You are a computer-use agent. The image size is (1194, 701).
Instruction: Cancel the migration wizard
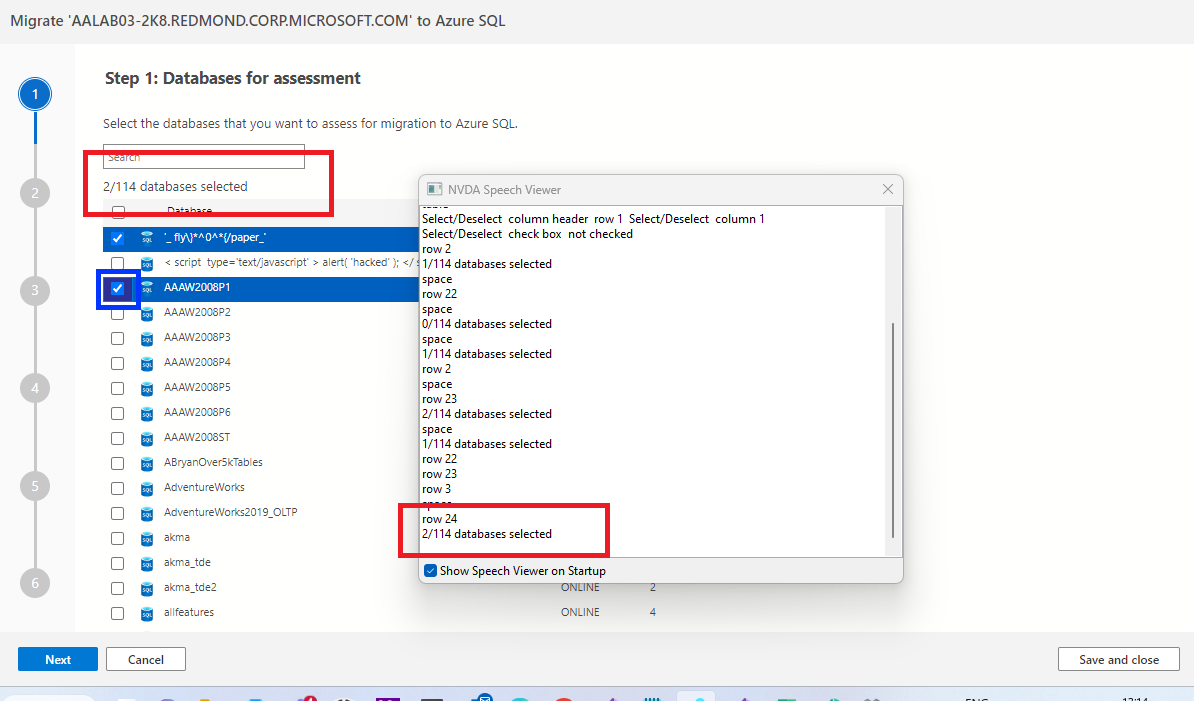pos(145,659)
